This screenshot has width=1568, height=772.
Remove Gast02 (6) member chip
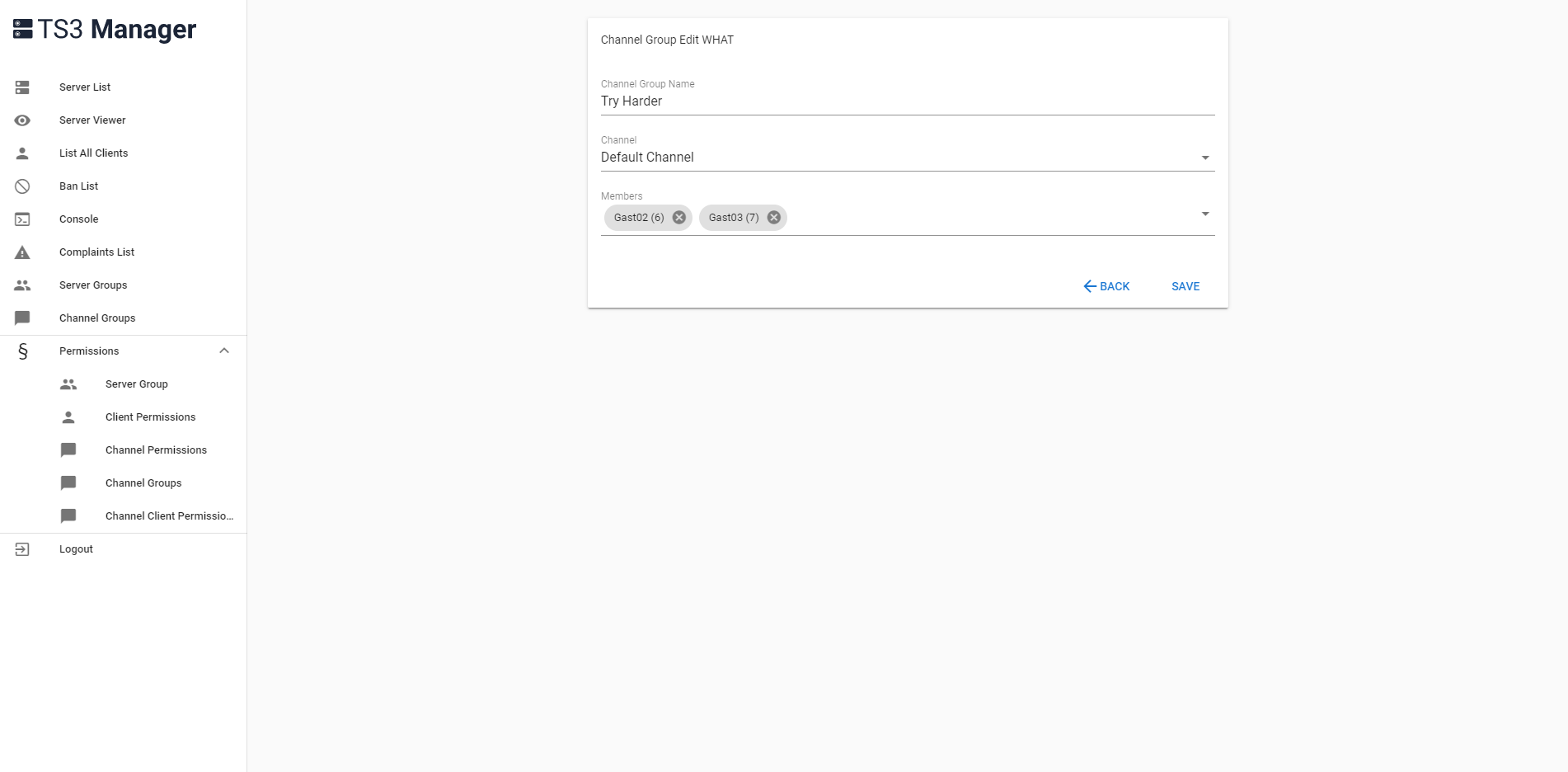pyautogui.click(x=678, y=218)
